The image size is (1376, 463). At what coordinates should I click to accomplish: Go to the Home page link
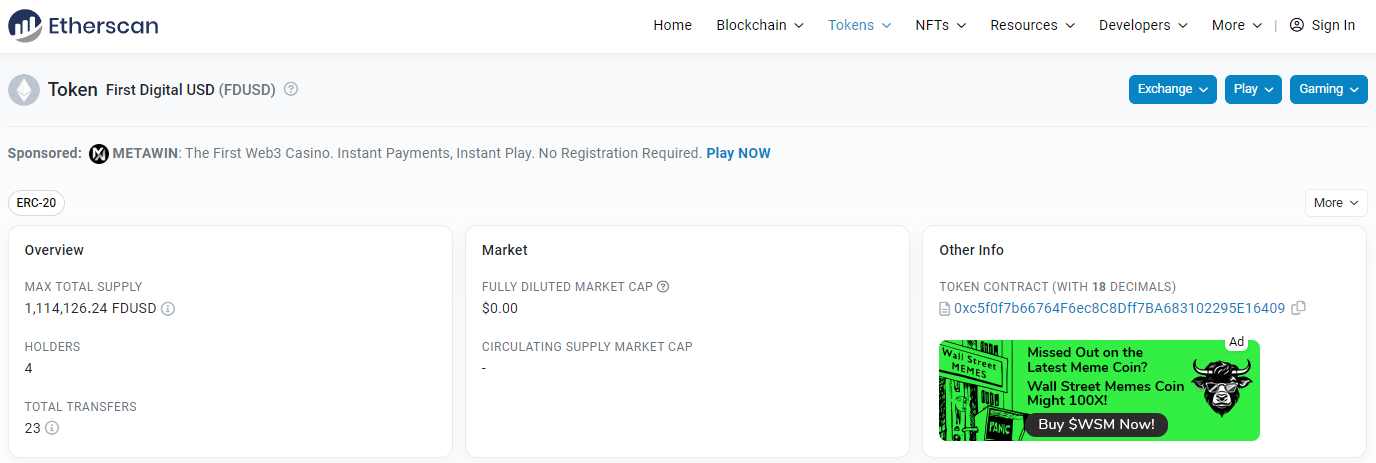coord(672,25)
